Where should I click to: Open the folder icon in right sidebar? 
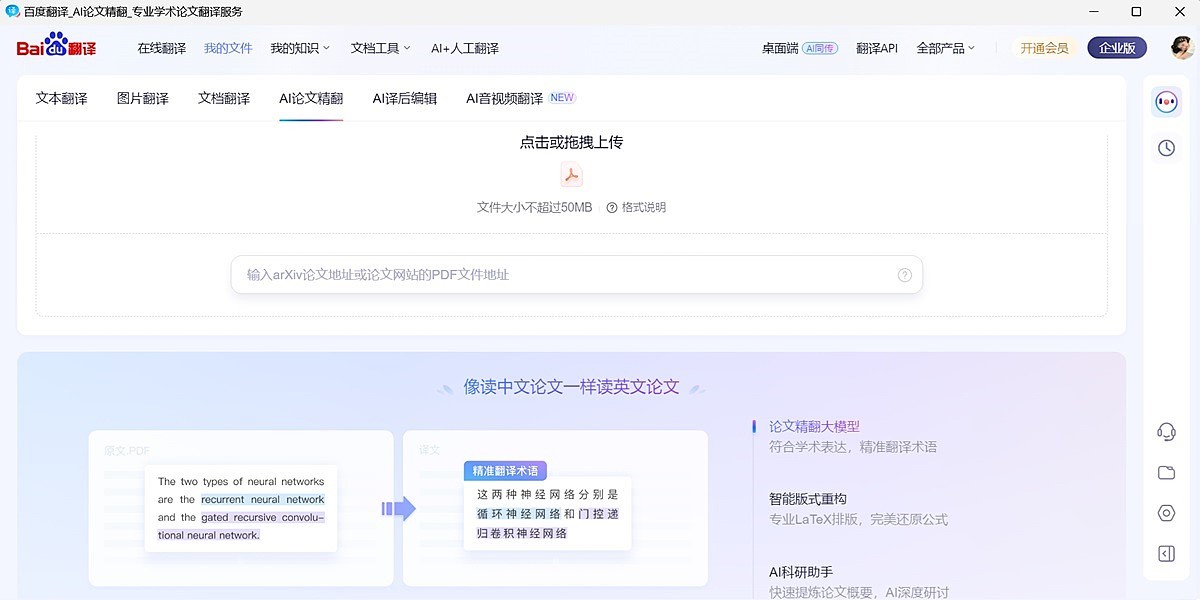[x=1165, y=472]
